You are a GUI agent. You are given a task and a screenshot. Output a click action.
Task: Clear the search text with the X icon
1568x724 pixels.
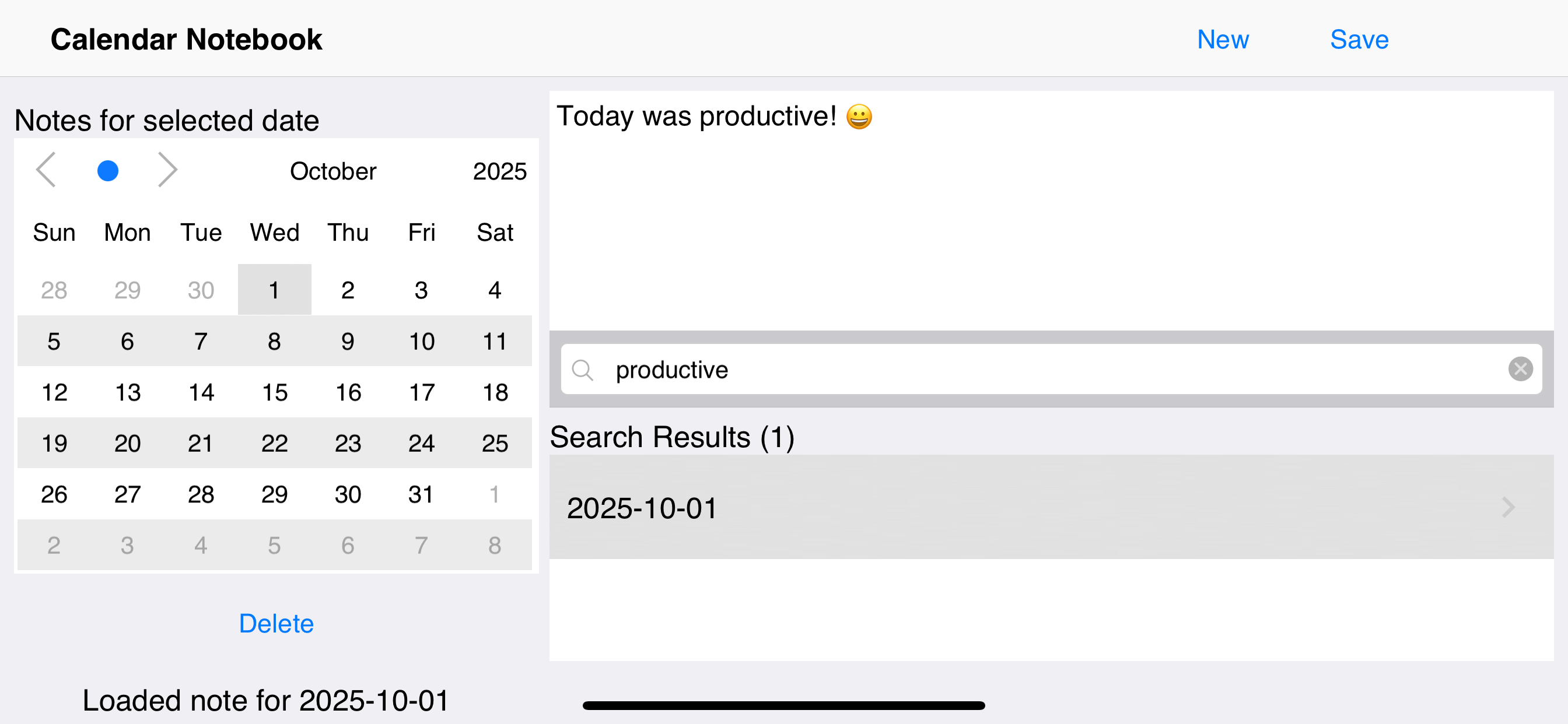click(x=1520, y=368)
